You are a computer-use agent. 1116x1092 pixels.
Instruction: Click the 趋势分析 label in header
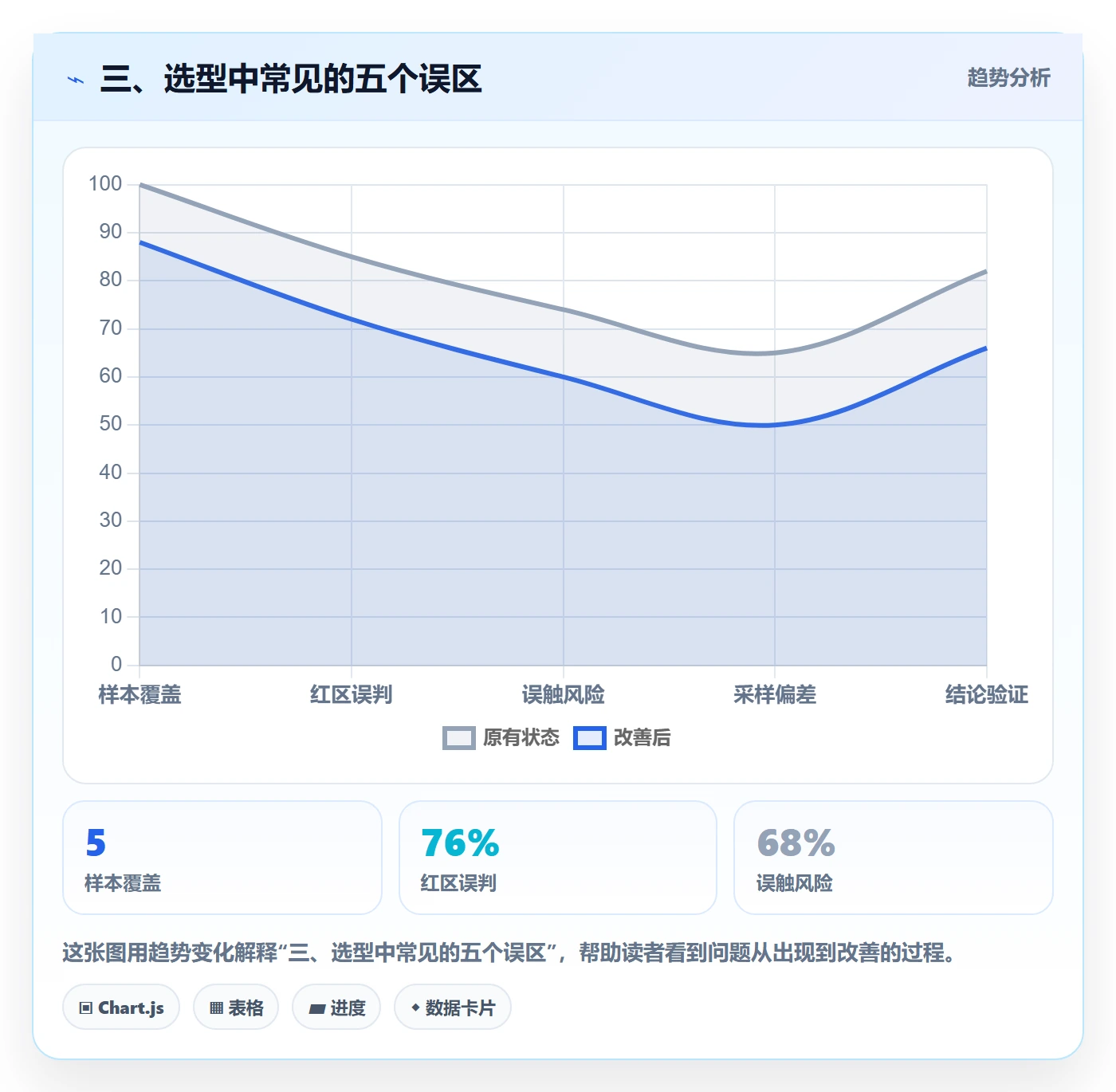pyautogui.click(x=1008, y=77)
